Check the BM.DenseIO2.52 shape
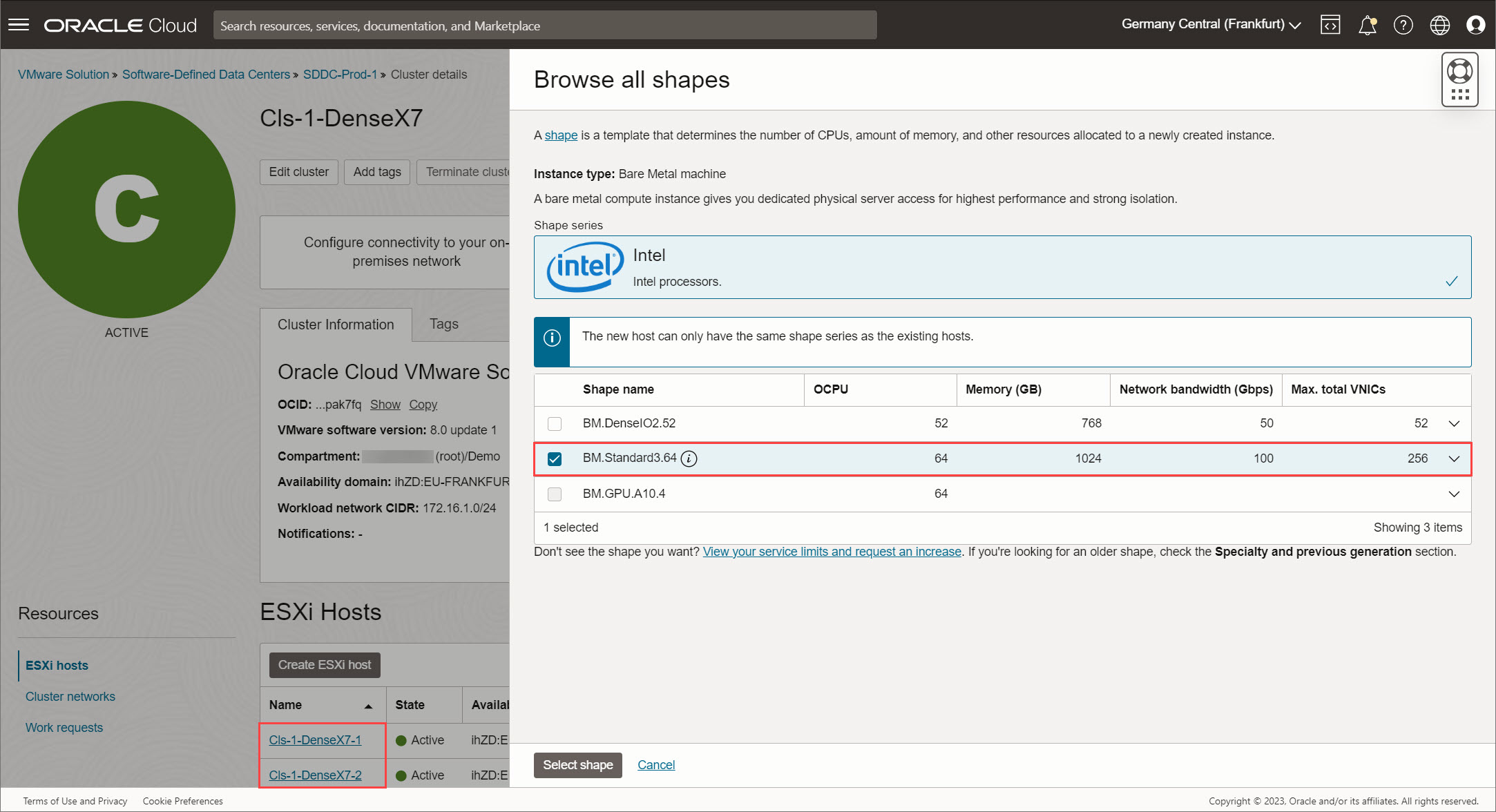1496x812 pixels. [555, 423]
